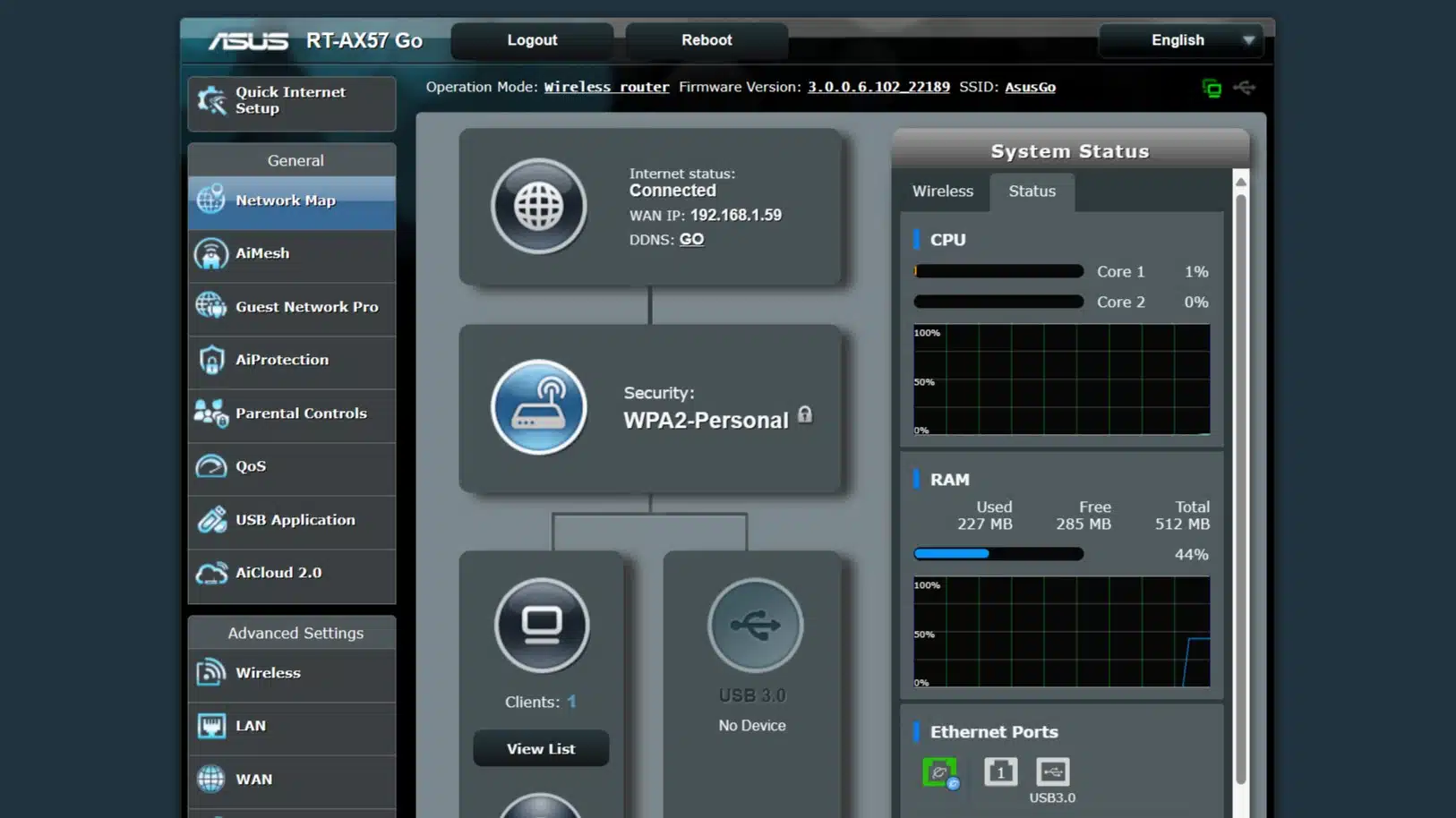Click the Network Map globe icon in sidebar
This screenshot has width=1456, height=818.
click(x=211, y=200)
